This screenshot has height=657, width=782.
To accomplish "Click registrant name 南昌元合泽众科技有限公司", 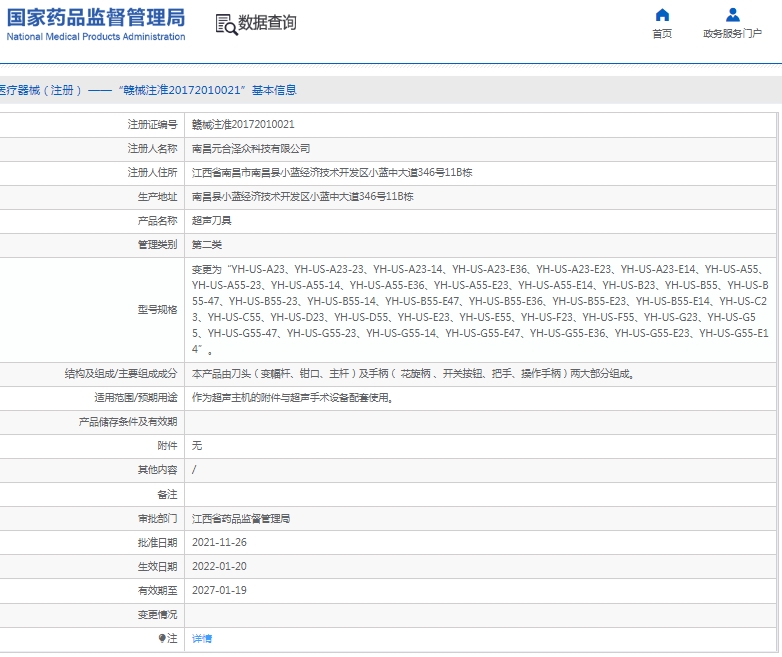I will 251,148.
